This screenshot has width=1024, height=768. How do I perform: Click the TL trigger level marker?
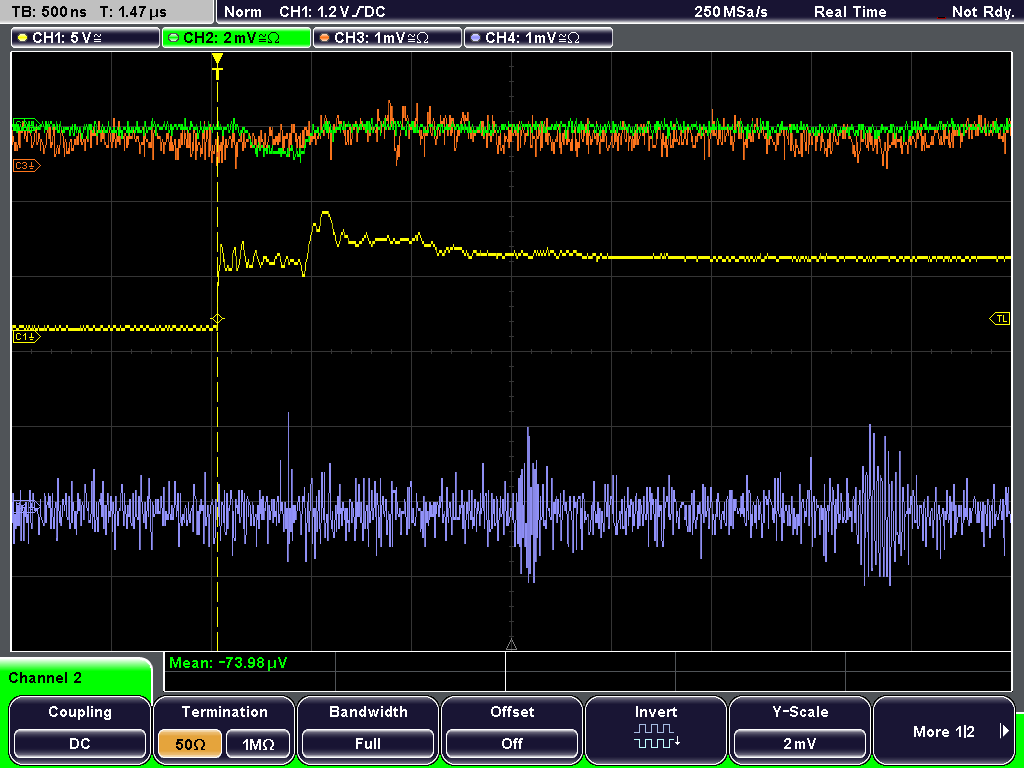click(x=1000, y=319)
